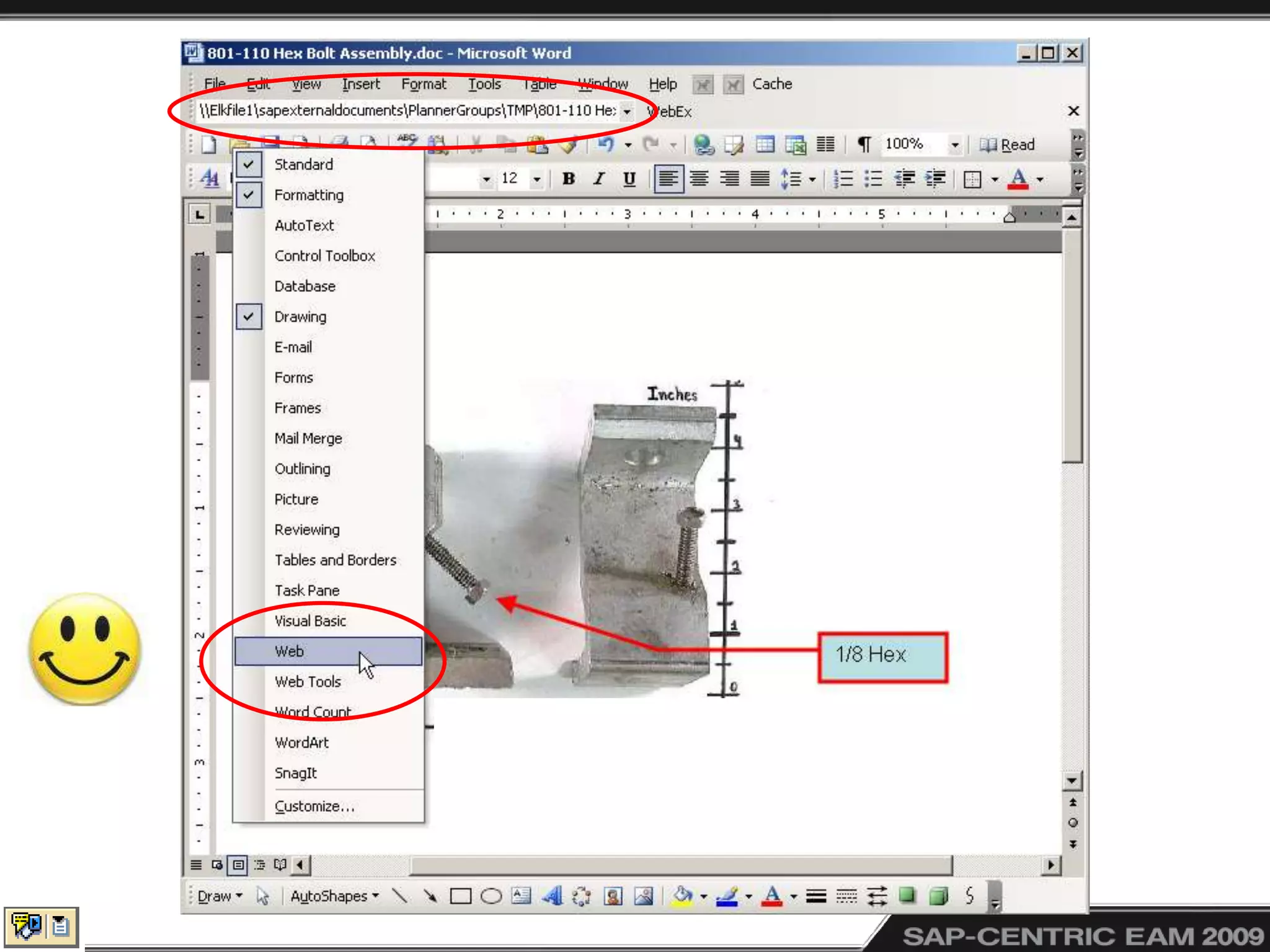The height and width of the screenshot is (952, 1270).
Task: Open the 100% zoom dropdown
Action: point(955,145)
